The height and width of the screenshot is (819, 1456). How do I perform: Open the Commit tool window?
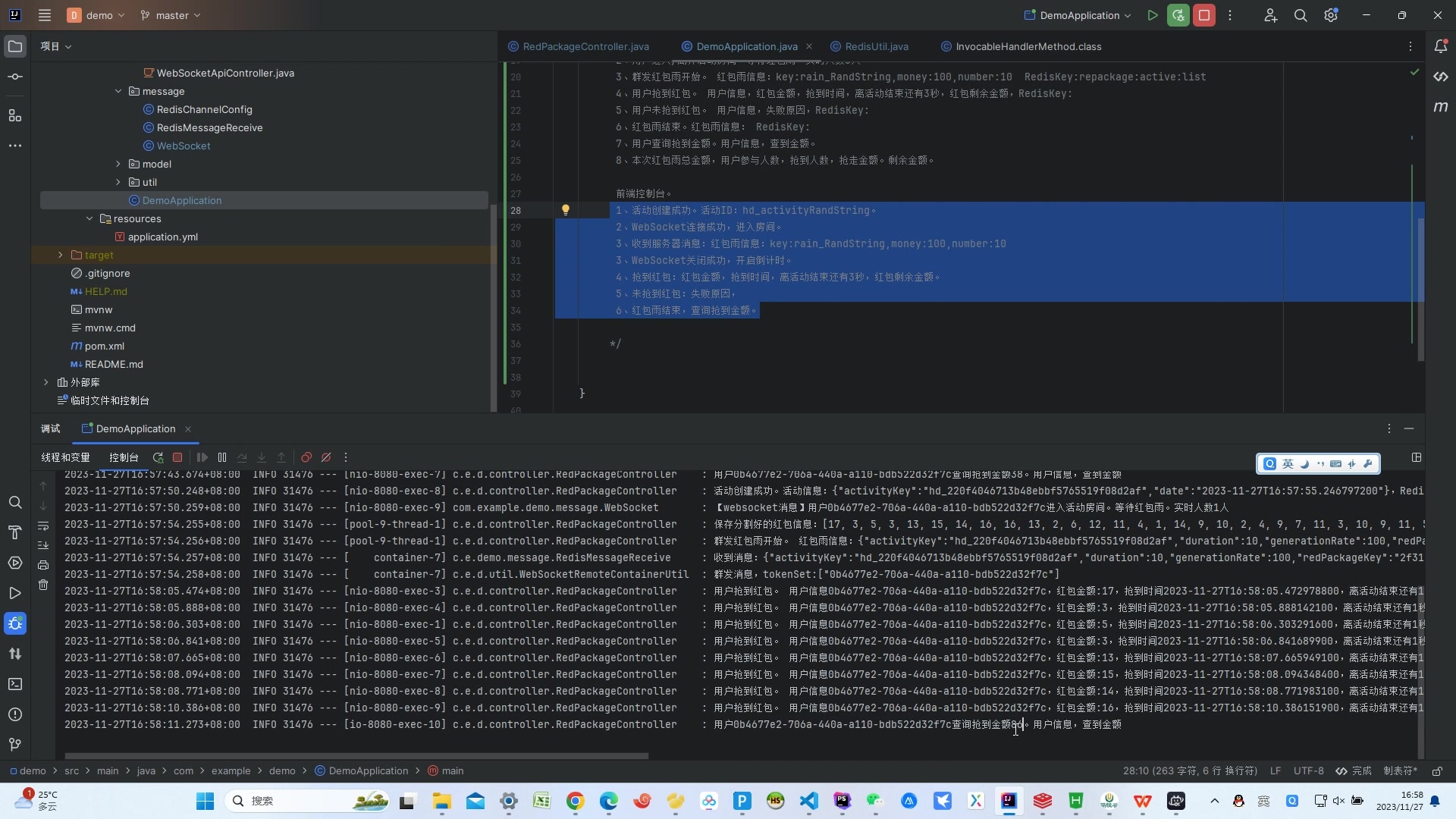pyautogui.click(x=15, y=76)
